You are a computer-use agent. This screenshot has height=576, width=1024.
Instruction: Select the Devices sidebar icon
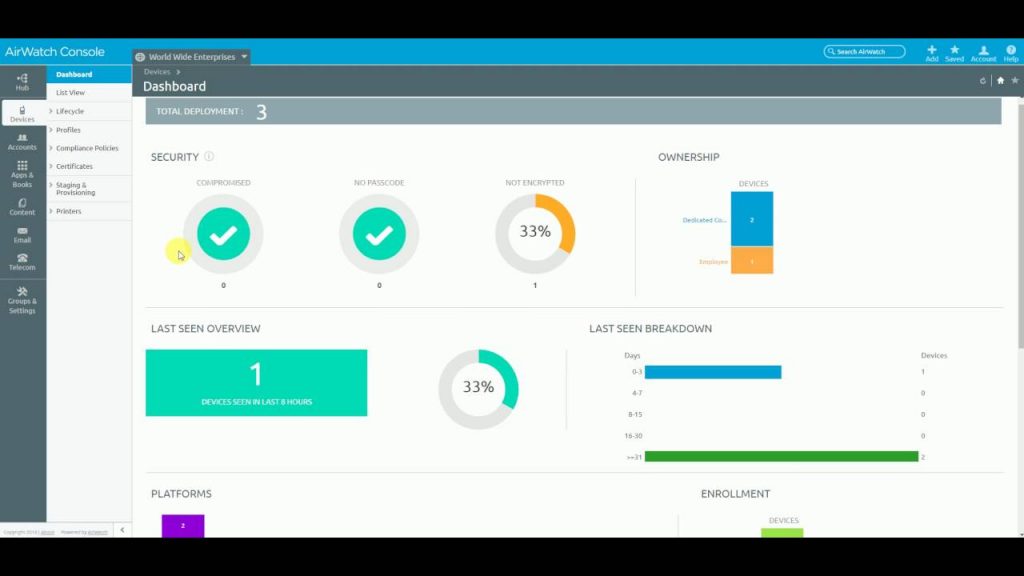pos(22,110)
